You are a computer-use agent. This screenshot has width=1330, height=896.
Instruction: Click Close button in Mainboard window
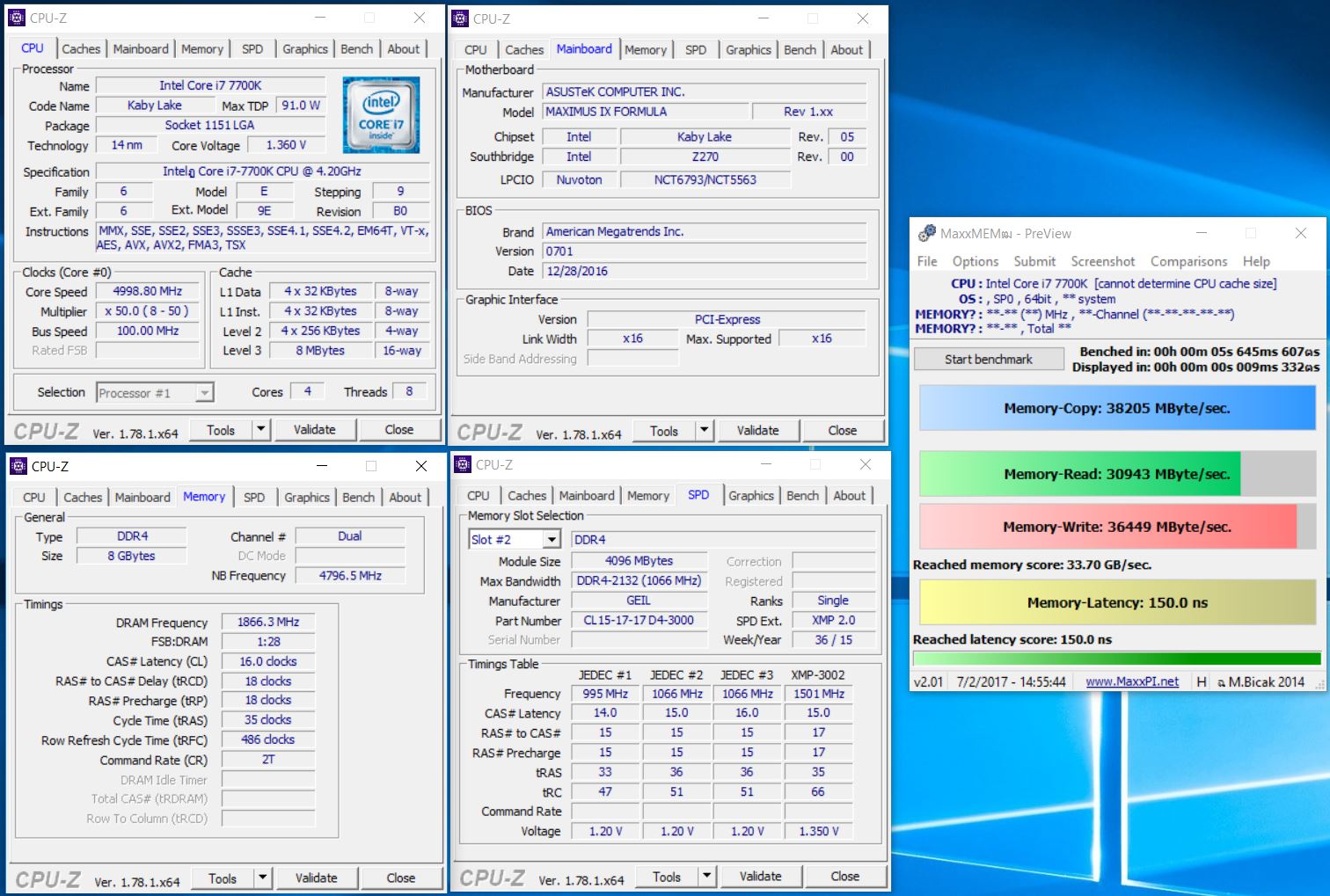[x=843, y=430]
